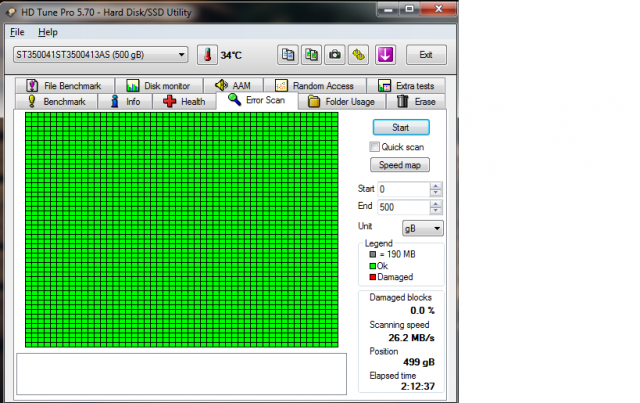640x403 pixels.
Task: Open the Erase tab
Action: [x=416, y=101]
